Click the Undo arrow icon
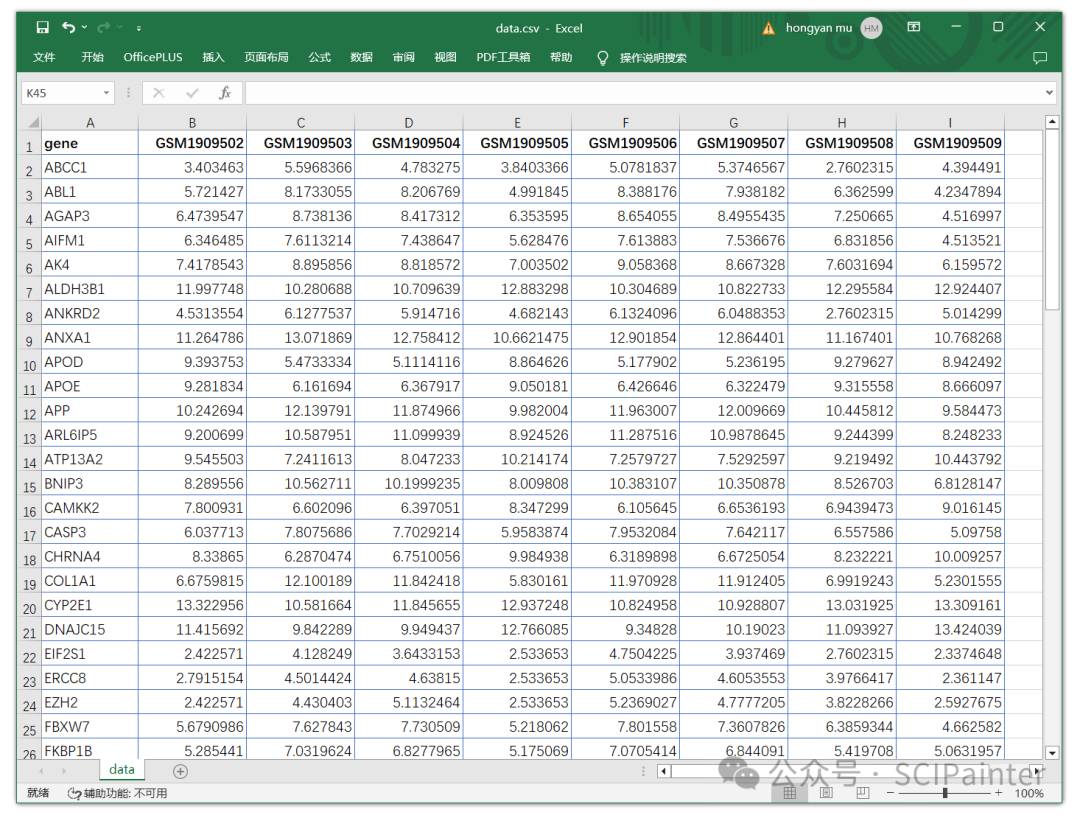This screenshot has width=1080, height=818. click(68, 28)
